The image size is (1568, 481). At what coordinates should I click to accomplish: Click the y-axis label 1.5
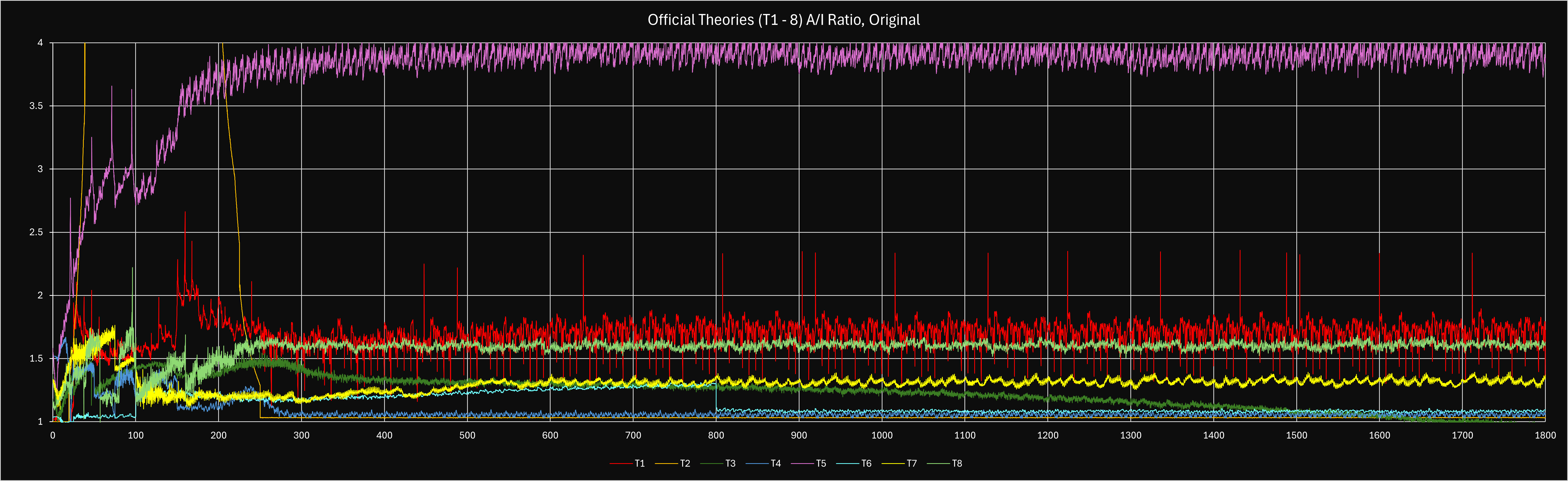pos(36,359)
